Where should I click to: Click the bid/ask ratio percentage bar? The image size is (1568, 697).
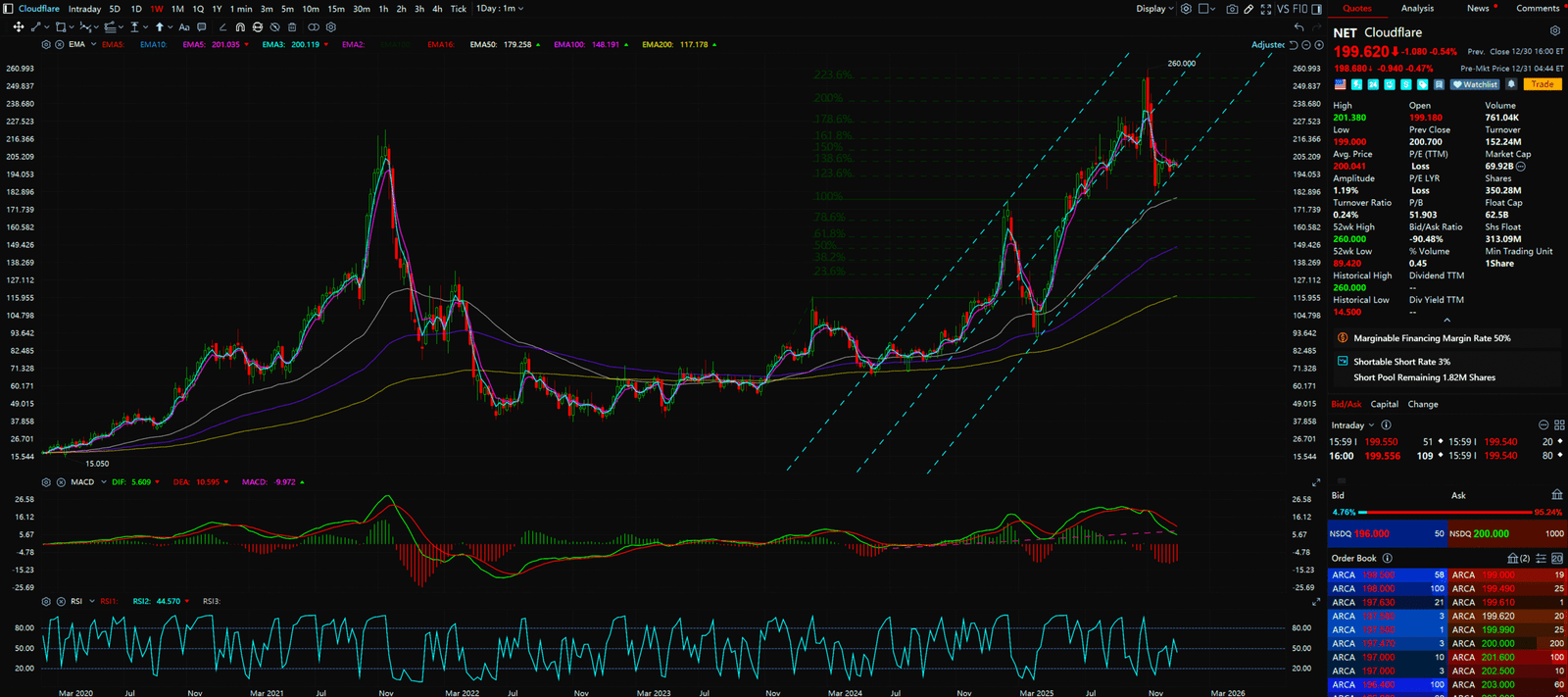point(1445,512)
